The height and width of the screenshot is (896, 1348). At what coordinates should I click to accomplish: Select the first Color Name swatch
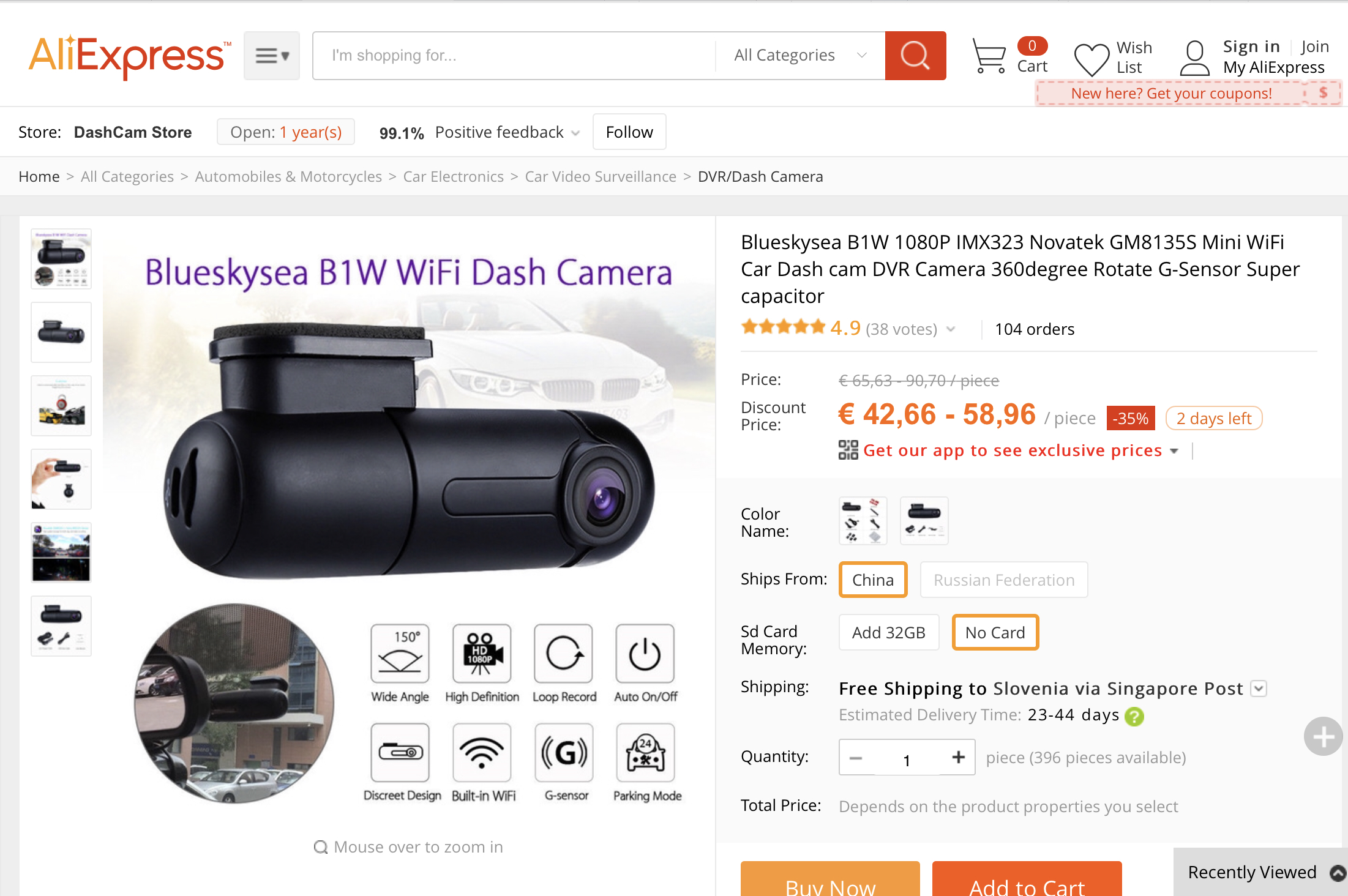tap(863, 521)
